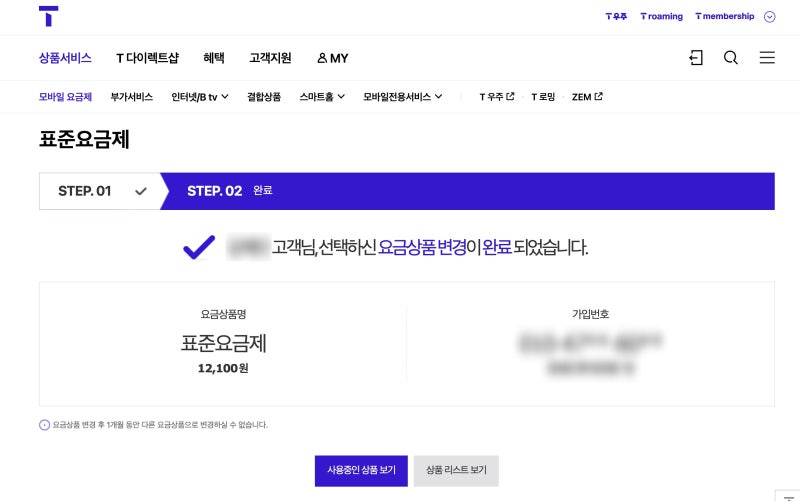The width and height of the screenshot is (800, 501).
Task: Select the T 다이렉트샵 main menu
Action: point(147,58)
